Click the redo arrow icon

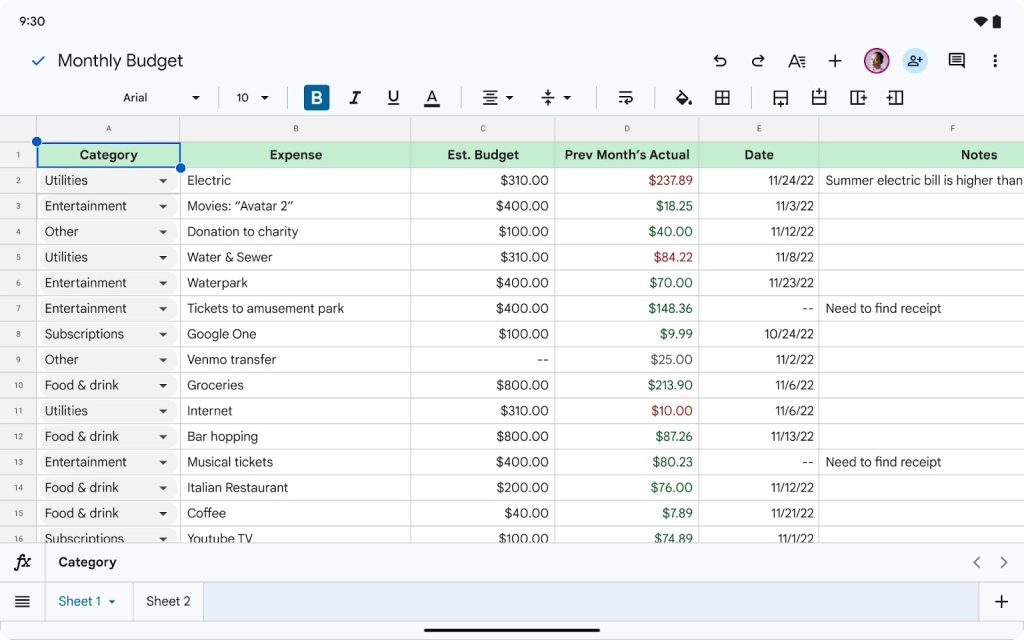pyautogui.click(x=758, y=61)
